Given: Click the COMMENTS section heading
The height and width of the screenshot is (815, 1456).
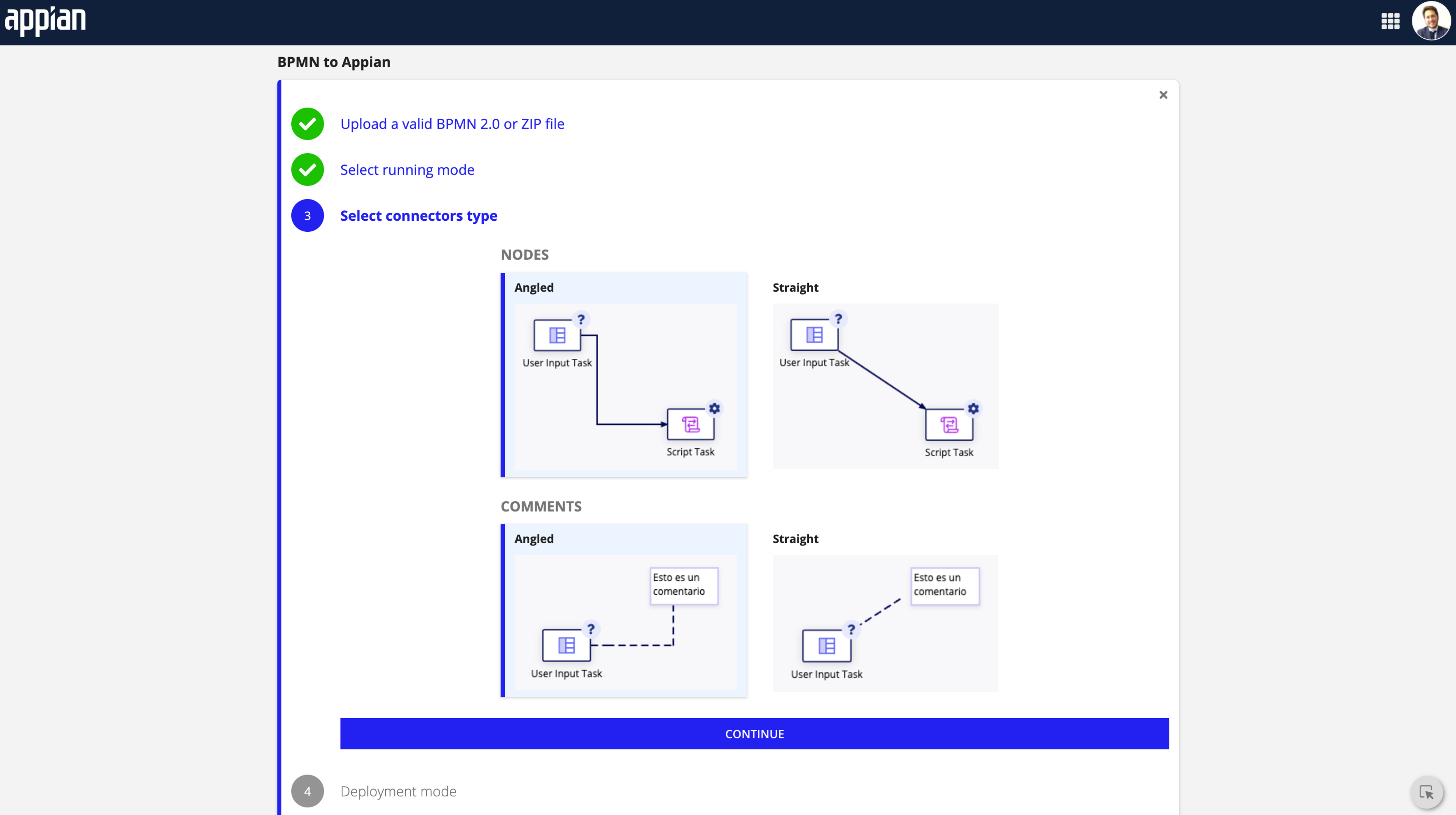Looking at the screenshot, I should click(x=541, y=506).
